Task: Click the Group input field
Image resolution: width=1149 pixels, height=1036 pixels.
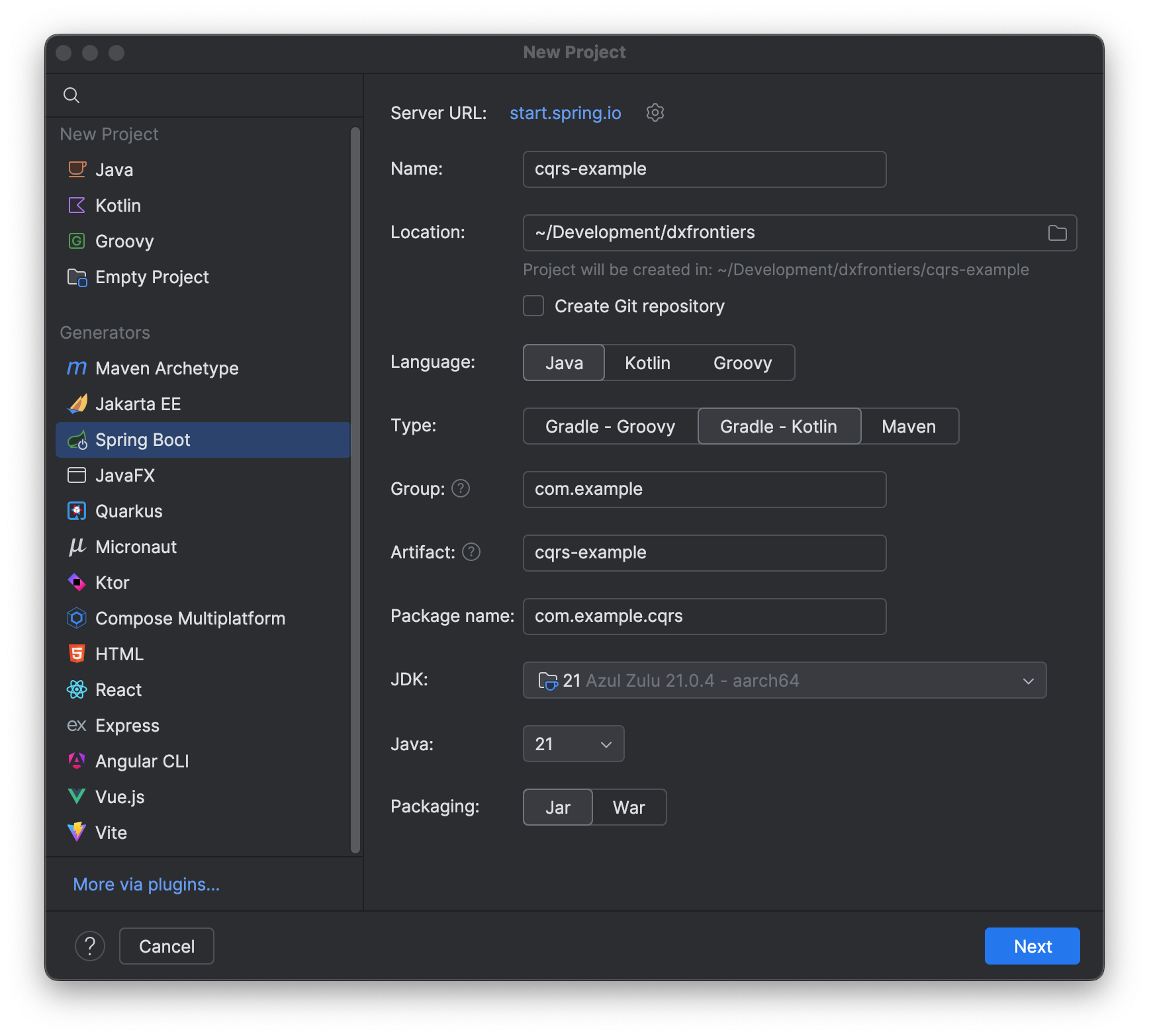Action: click(x=704, y=490)
